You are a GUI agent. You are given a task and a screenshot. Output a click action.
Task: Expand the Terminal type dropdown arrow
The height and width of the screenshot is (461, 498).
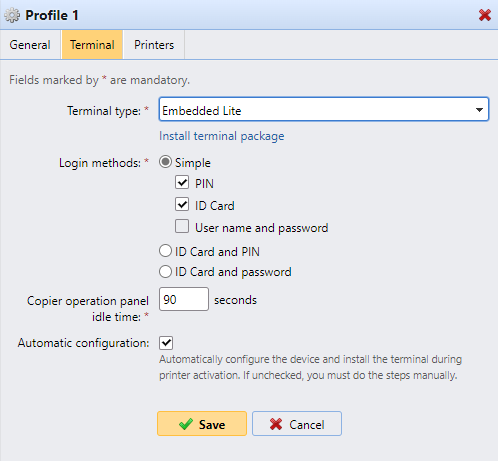(479, 110)
